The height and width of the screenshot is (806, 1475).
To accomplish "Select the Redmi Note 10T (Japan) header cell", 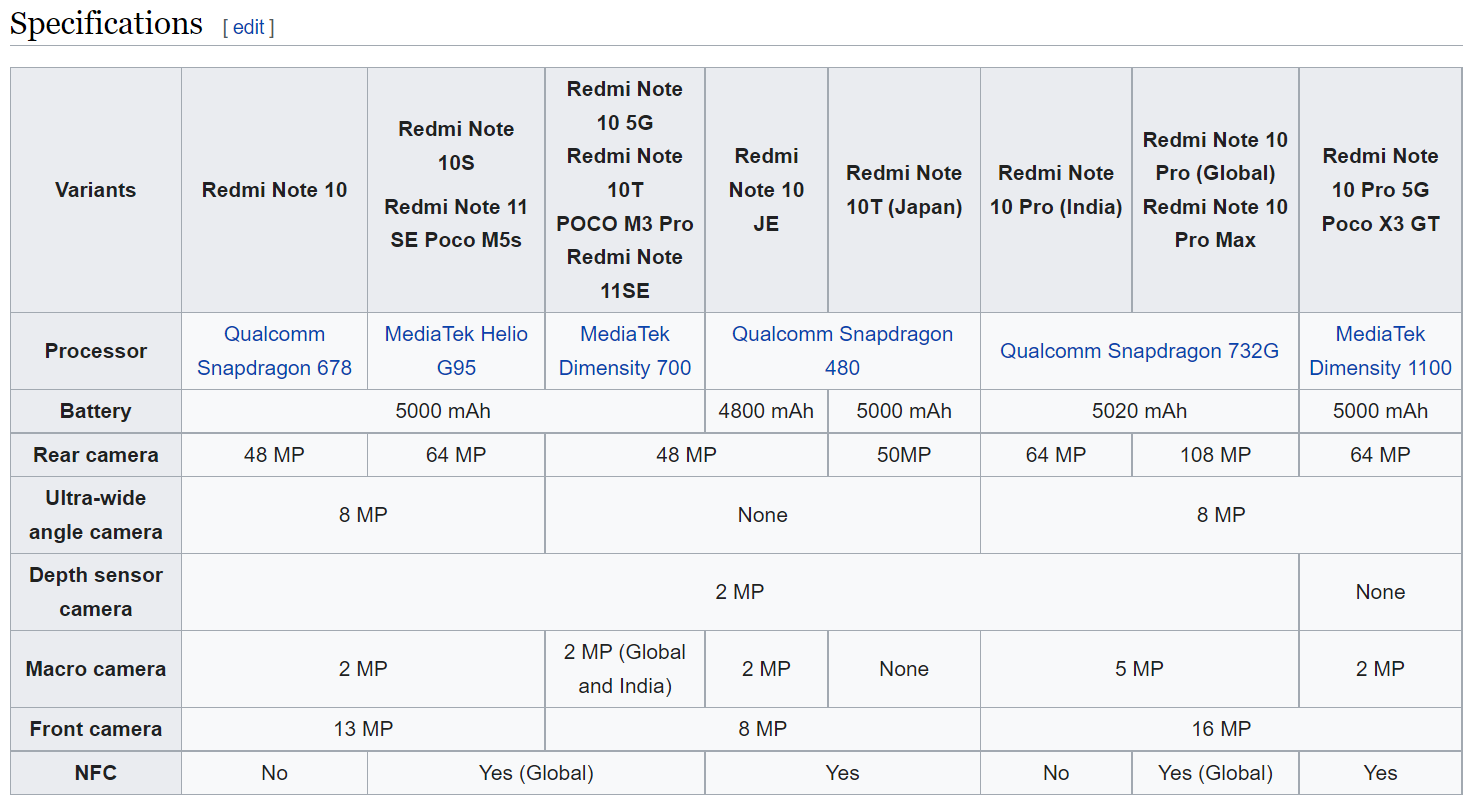I will click(903, 189).
